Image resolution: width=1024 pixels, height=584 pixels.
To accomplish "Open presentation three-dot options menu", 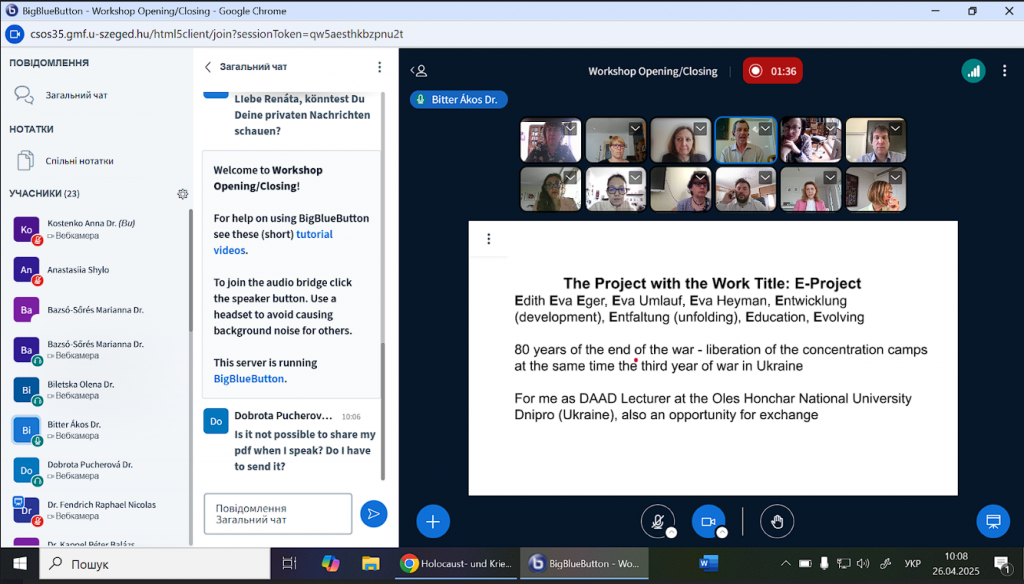I will click(489, 239).
